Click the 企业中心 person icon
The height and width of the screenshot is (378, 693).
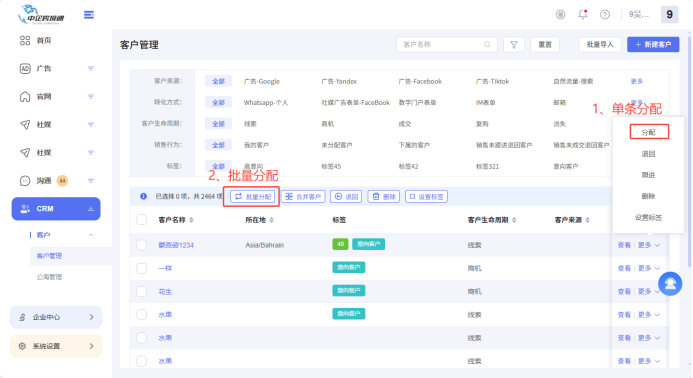22,317
